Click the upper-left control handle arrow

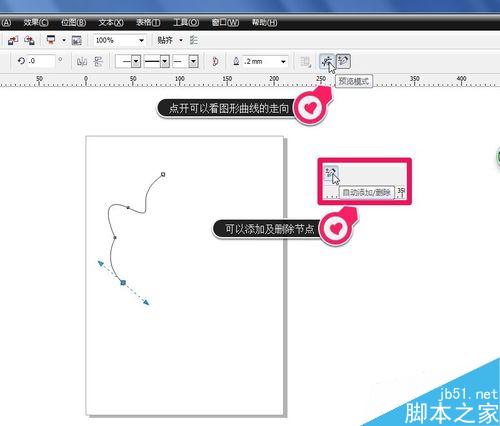[x=100, y=263]
